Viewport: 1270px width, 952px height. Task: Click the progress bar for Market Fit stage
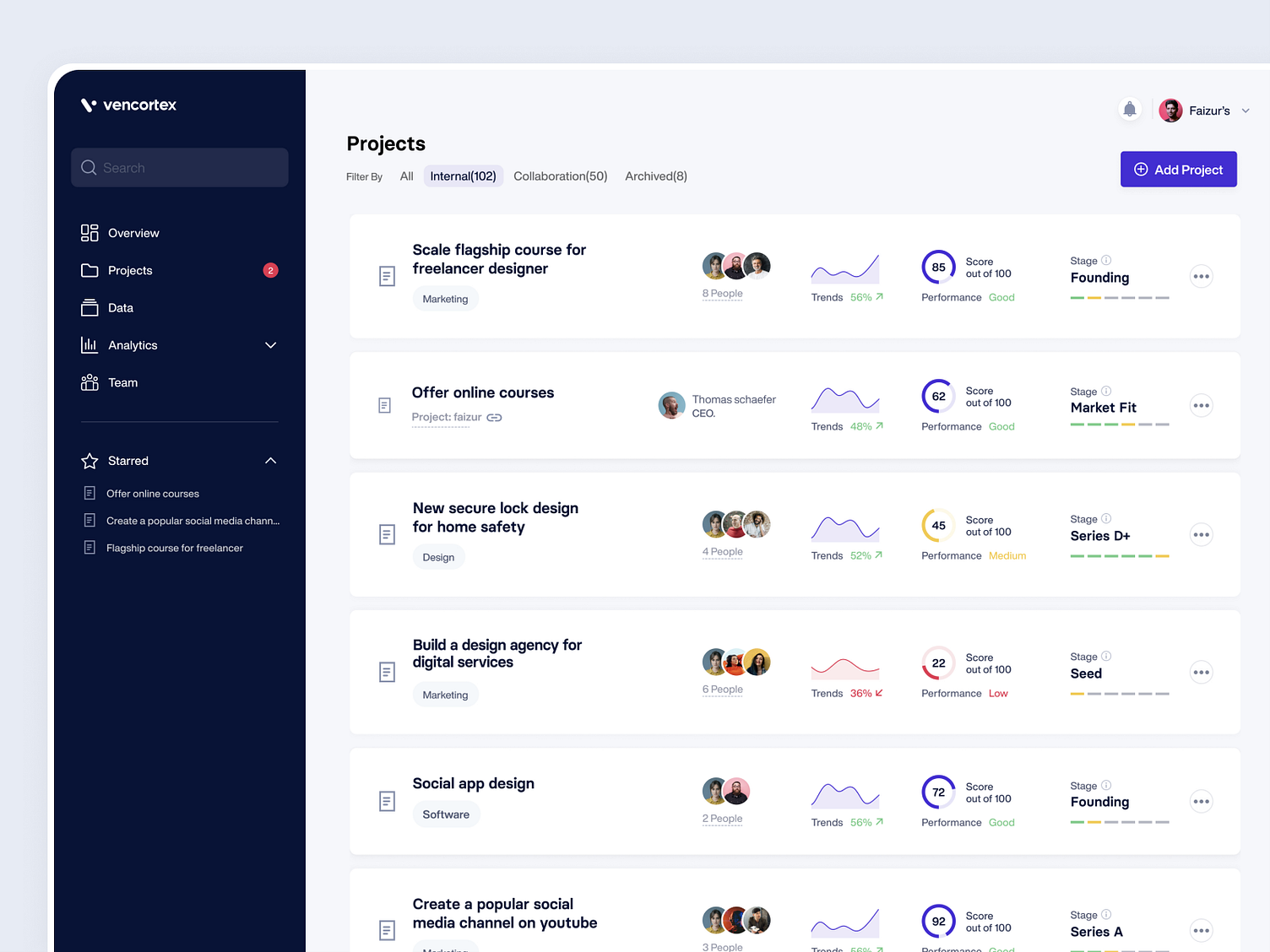click(1119, 425)
